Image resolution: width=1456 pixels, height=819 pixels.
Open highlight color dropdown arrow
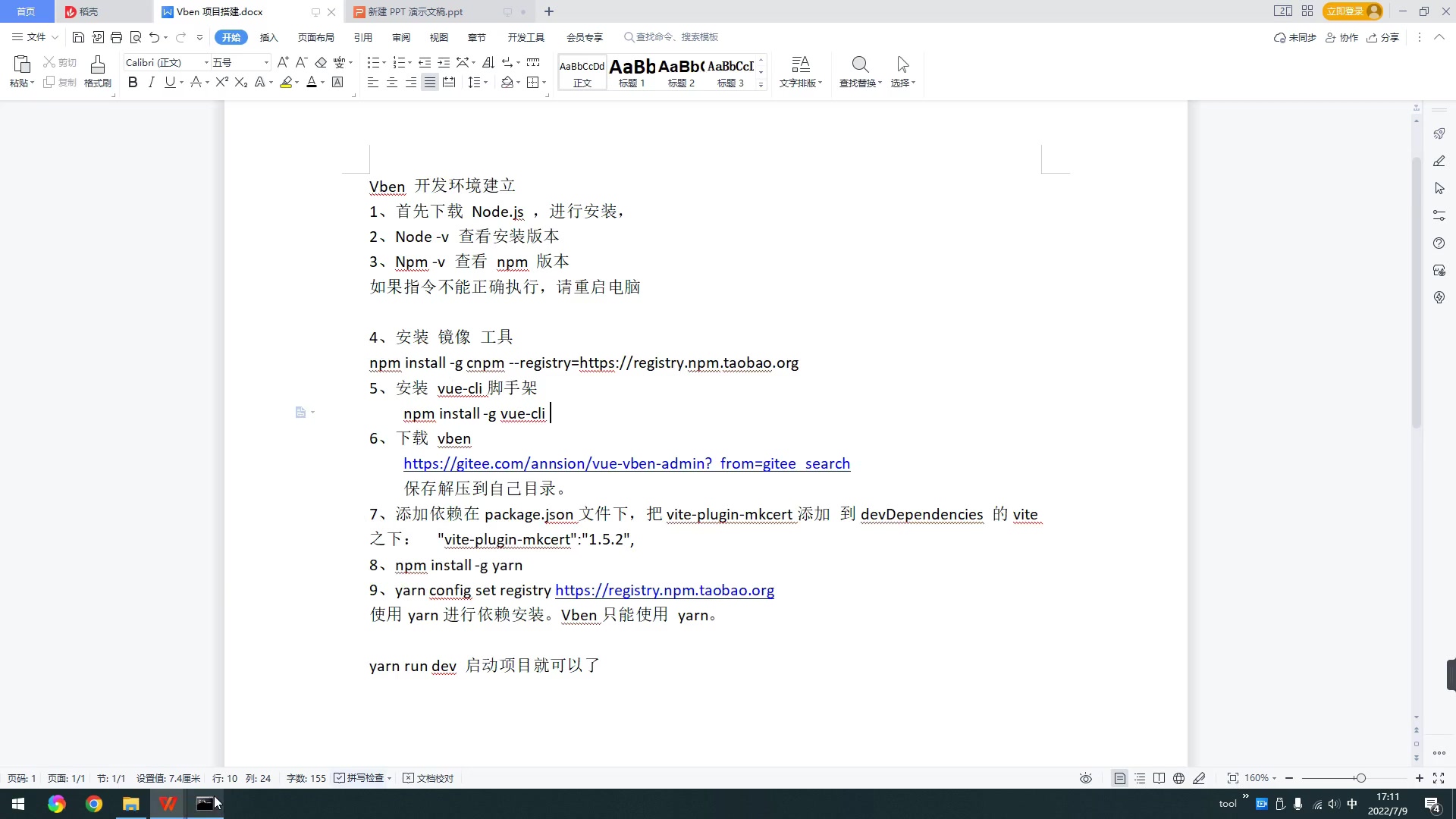[x=297, y=83]
